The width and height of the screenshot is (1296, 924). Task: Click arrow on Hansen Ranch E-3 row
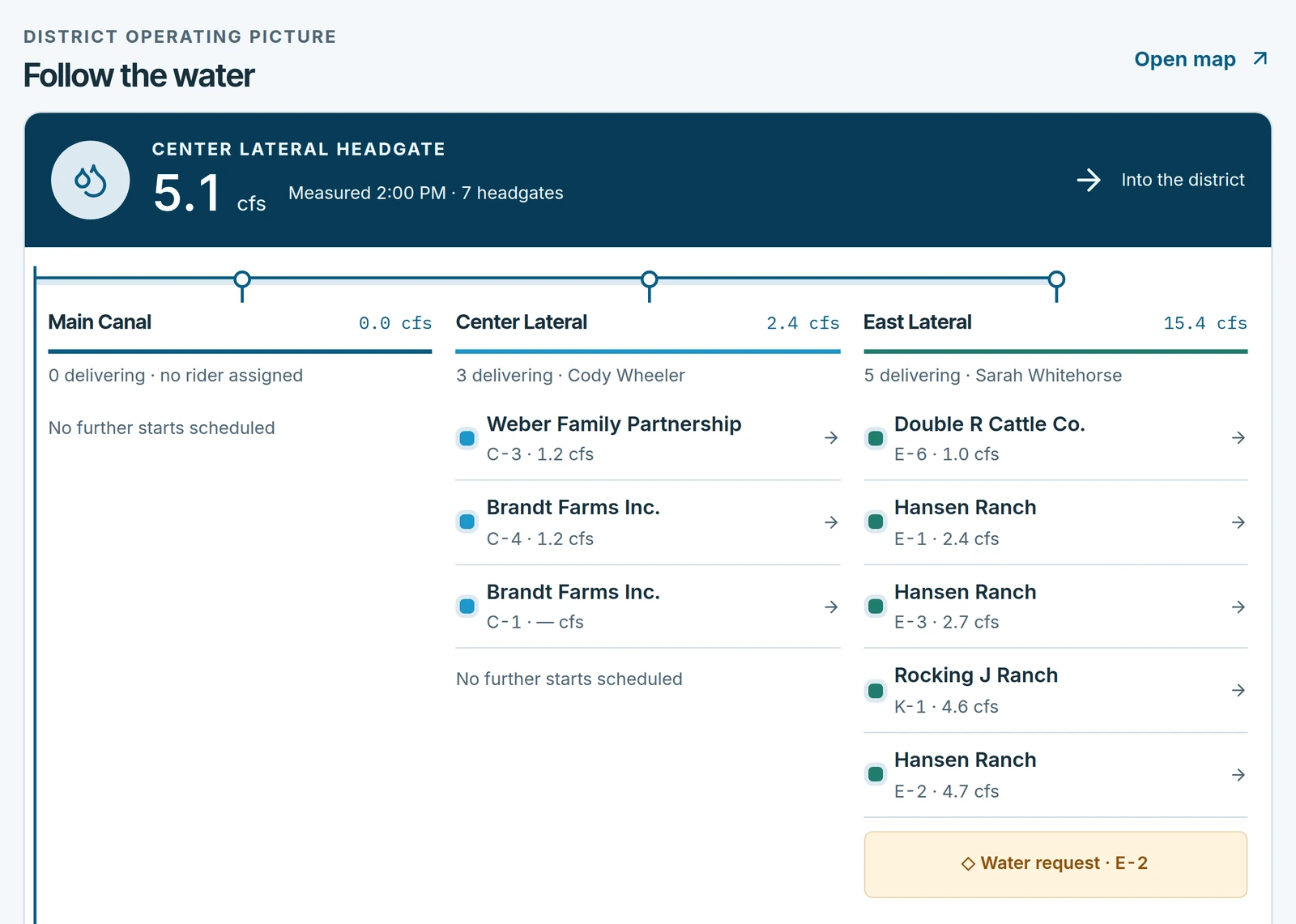(1238, 607)
